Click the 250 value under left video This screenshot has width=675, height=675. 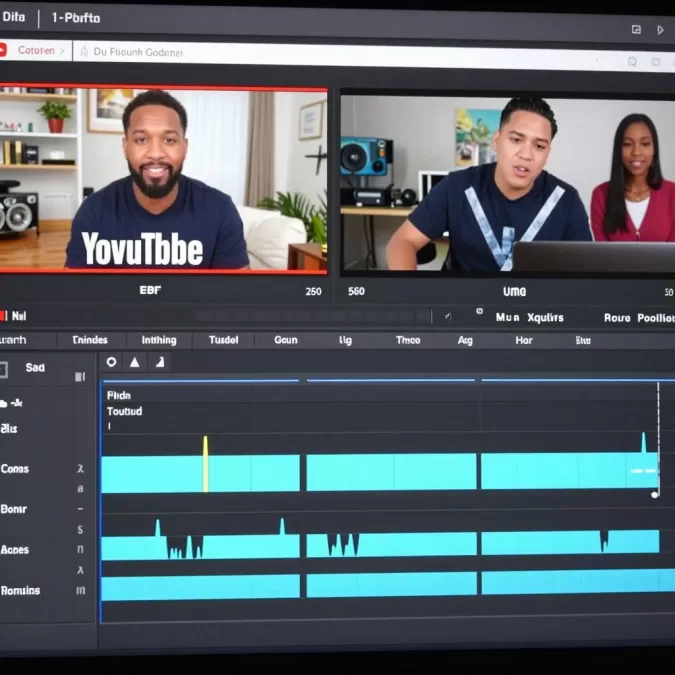[x=313, y=291]
